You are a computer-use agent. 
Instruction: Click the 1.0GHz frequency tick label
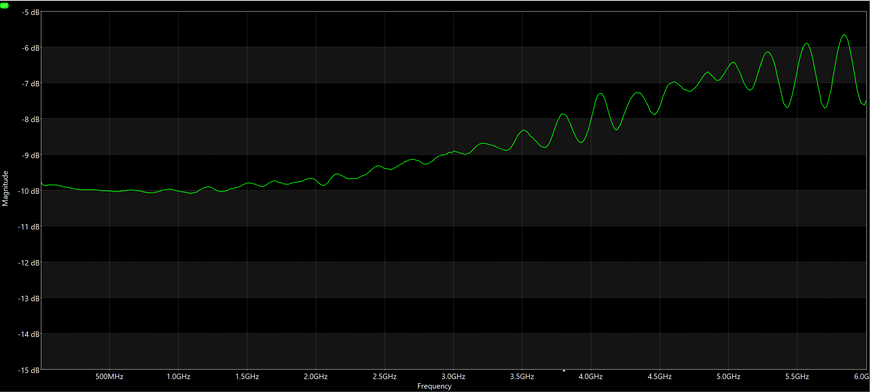tap(178, 376)
